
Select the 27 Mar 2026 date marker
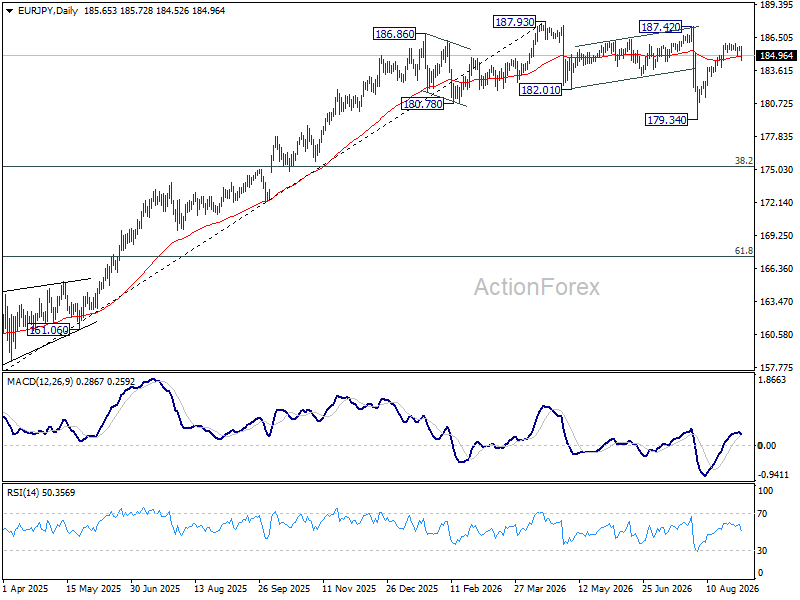[540, 589]
